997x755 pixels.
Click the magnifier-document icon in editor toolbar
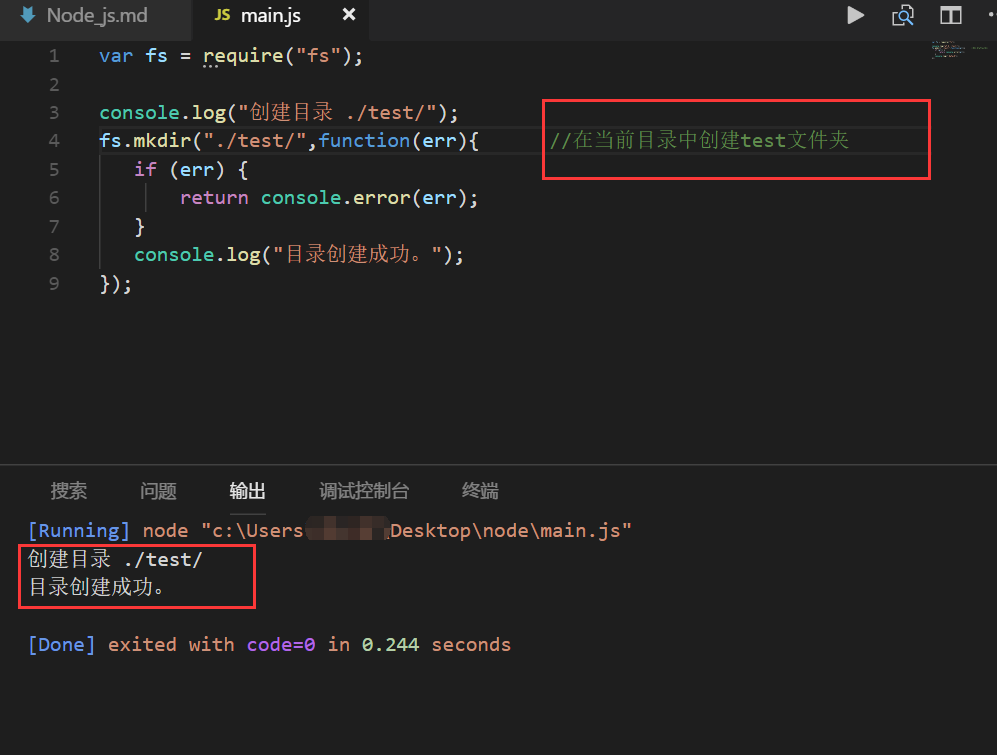903,15
